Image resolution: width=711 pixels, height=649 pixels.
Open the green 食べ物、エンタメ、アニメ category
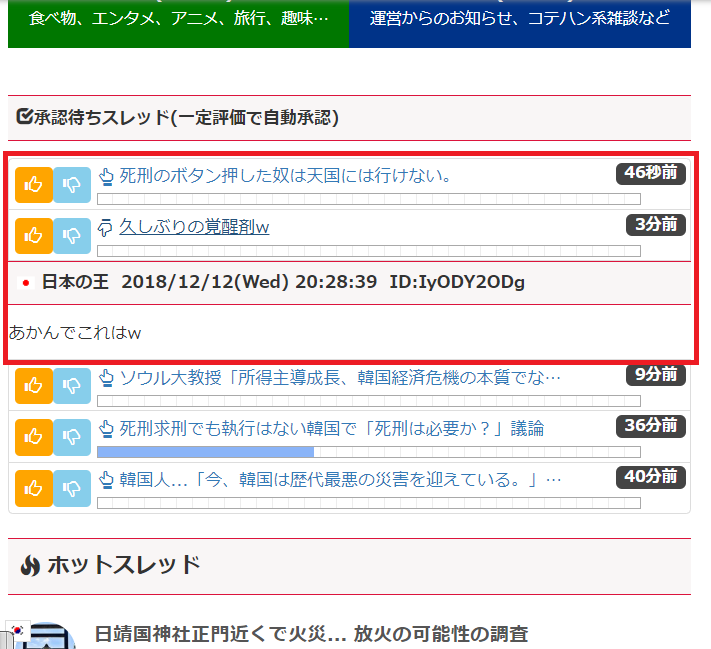pos(178,22)
